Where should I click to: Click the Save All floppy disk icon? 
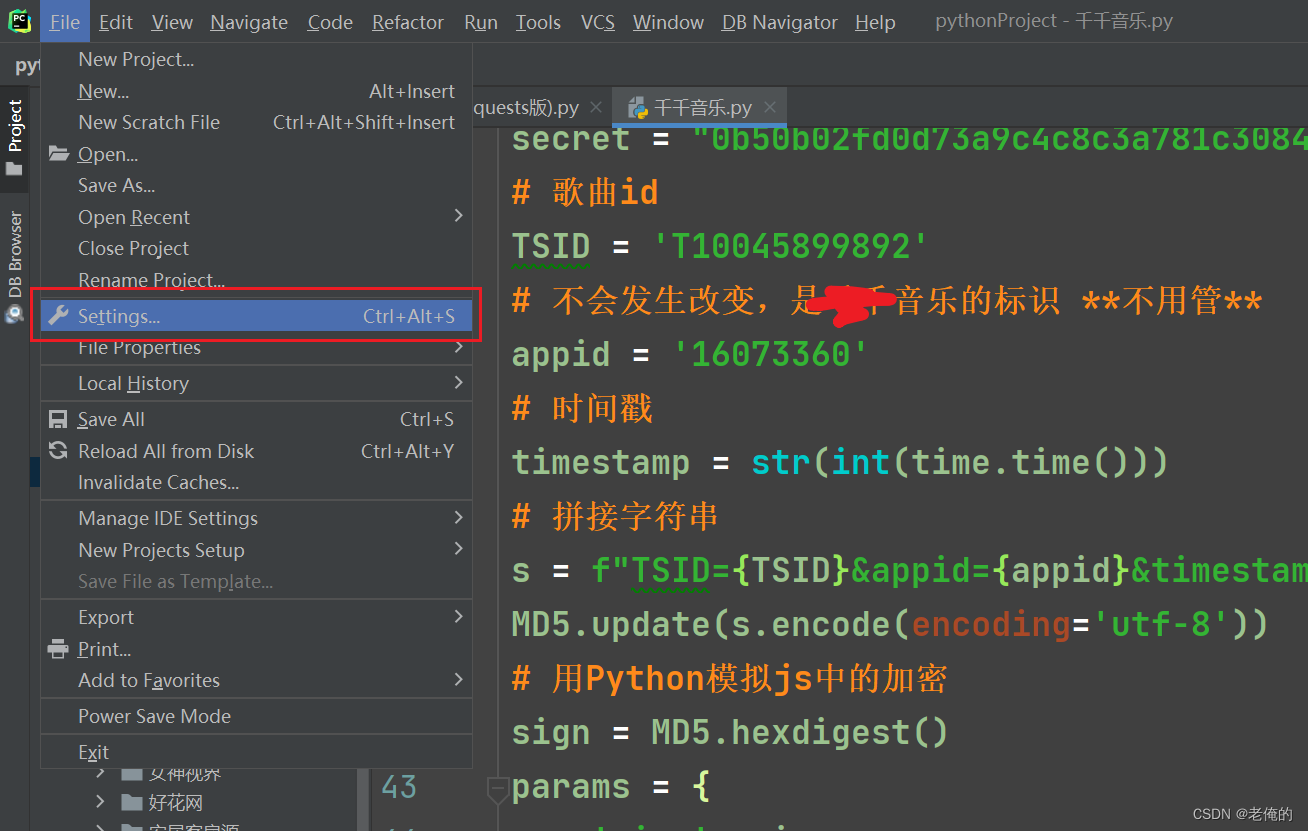(59, 419)
